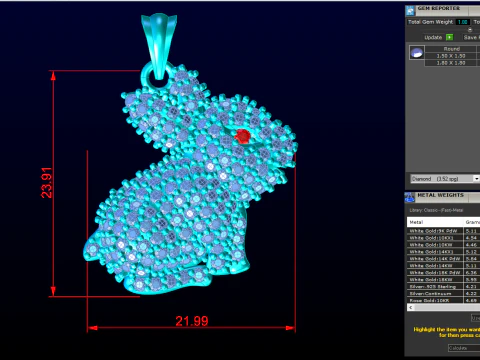The image size is (480, 360).
Task: Select the Rose Gold 10KR row
Action: click(x=443, y=300)
